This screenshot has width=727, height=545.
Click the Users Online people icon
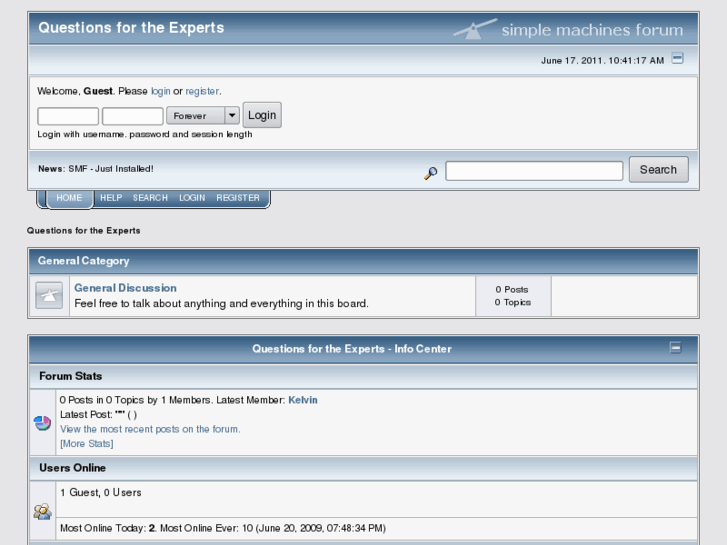(x=42, y=511)
